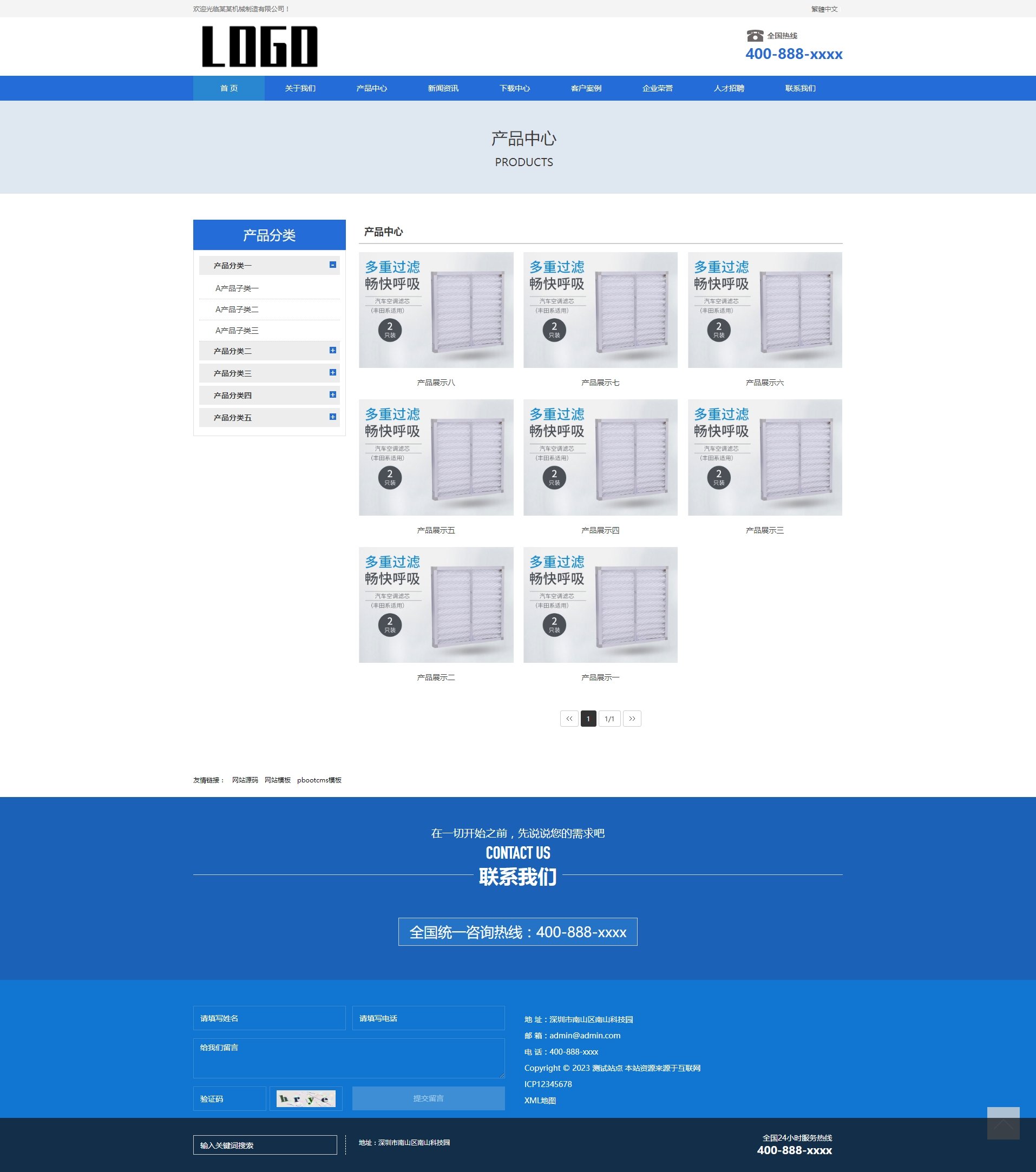Switch language to 繁體中文
The height and width of the screenshot is (1172, 1036).
point(824,9)
